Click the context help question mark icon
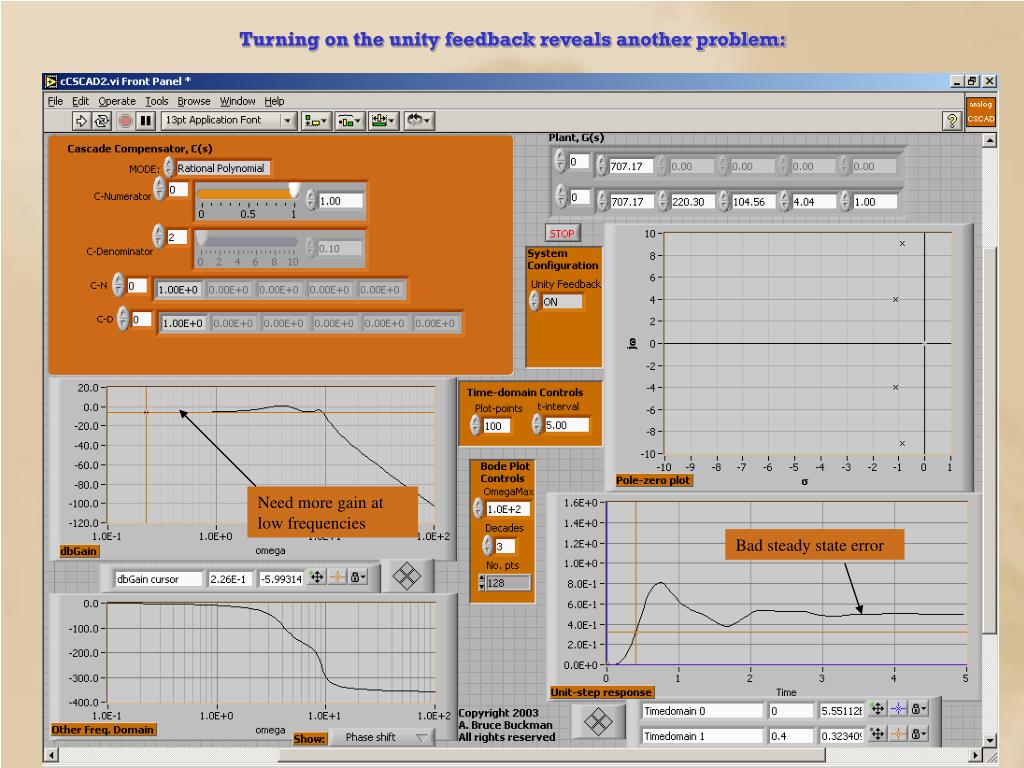 [952, 120]
